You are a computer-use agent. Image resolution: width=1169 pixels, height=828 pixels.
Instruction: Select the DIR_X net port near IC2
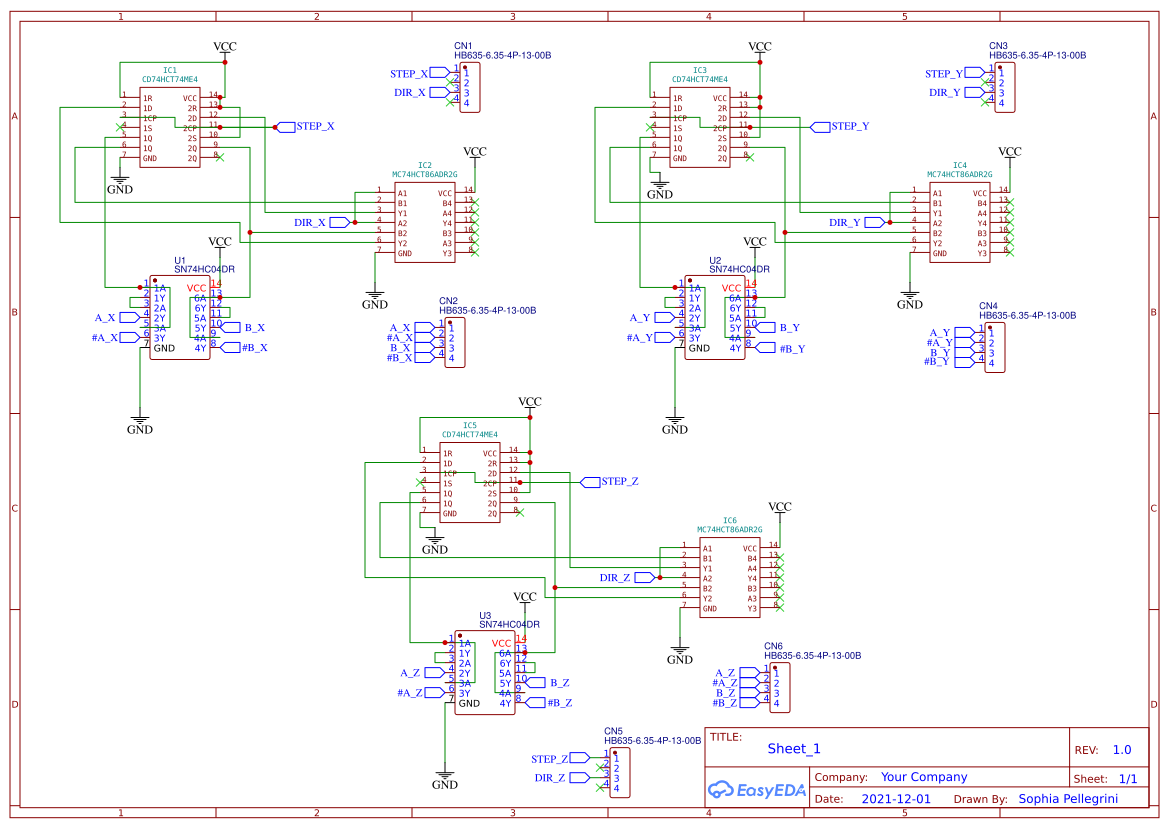(x=321, y=222)
